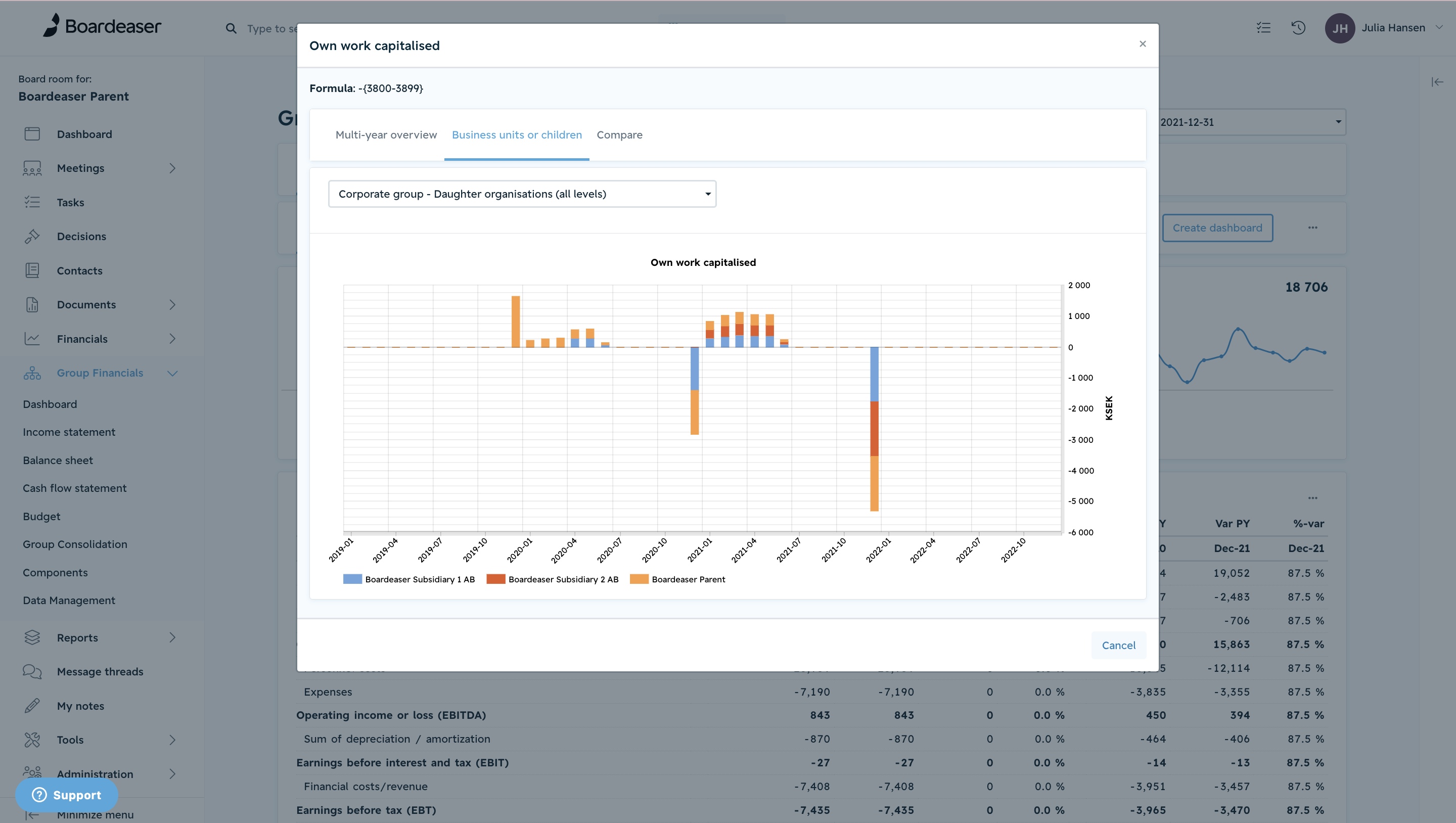Viewport: 1456px width, 823px height.
Task: Click the Decisions sidebar label
Action: (81, 236)
